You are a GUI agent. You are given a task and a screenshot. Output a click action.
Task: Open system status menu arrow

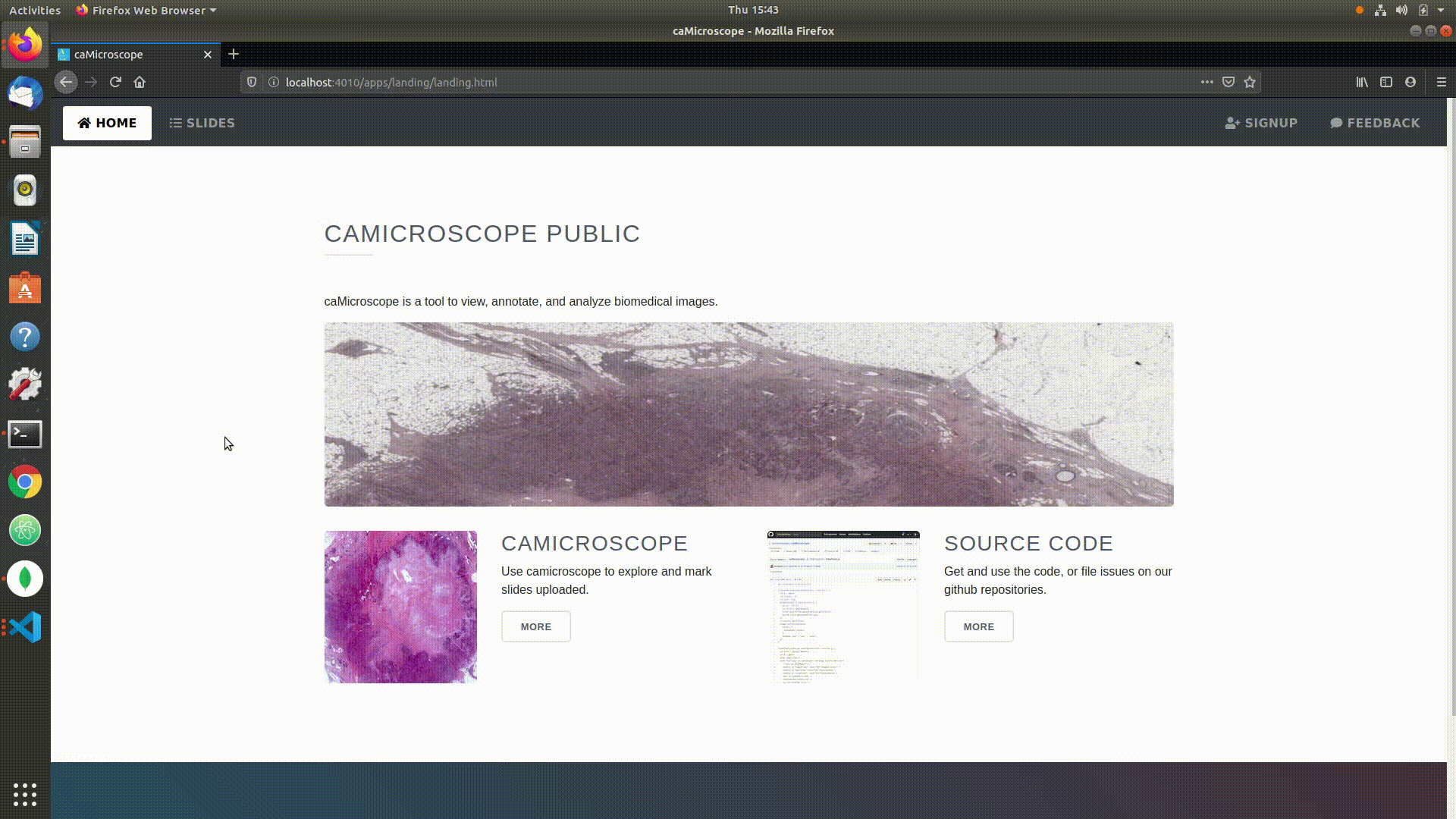coord(1441,10)
